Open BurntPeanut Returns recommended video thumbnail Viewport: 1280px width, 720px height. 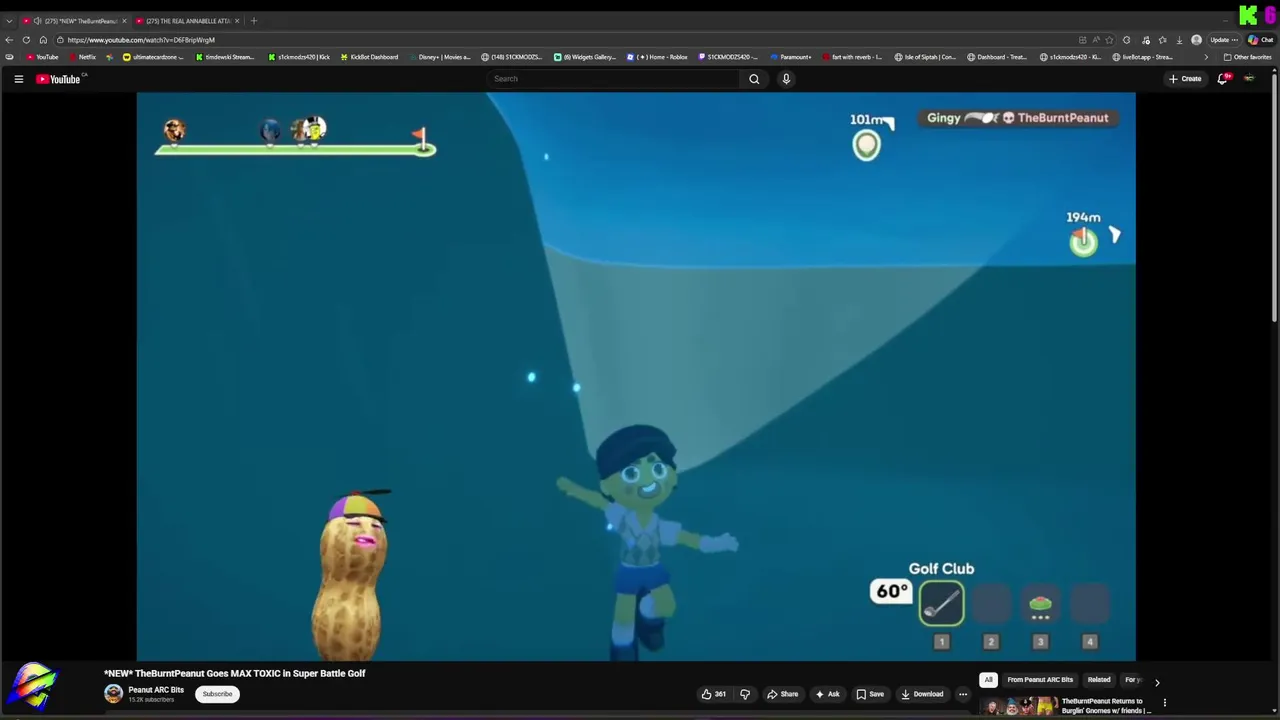point(1019,707)
